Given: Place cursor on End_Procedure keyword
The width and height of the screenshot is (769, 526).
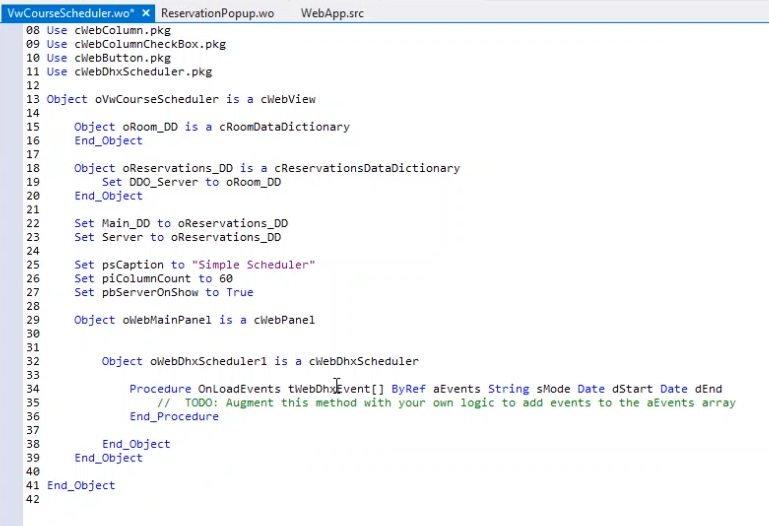Looking at the screenshot, I should pos(173,417).
